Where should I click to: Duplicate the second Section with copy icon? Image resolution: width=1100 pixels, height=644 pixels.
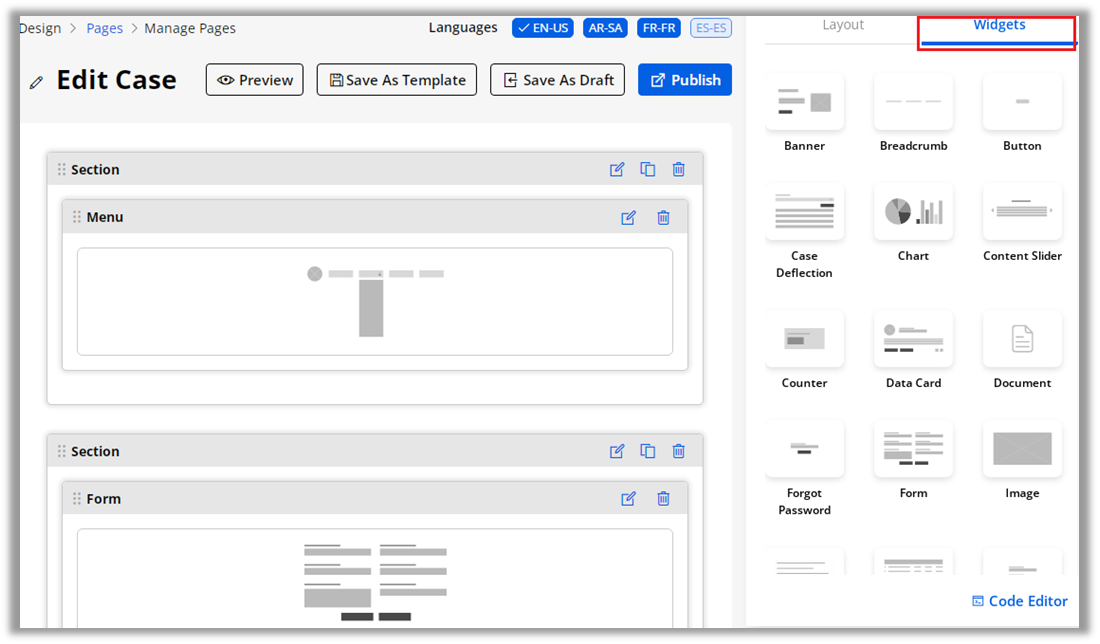click(x=648, y=452)
